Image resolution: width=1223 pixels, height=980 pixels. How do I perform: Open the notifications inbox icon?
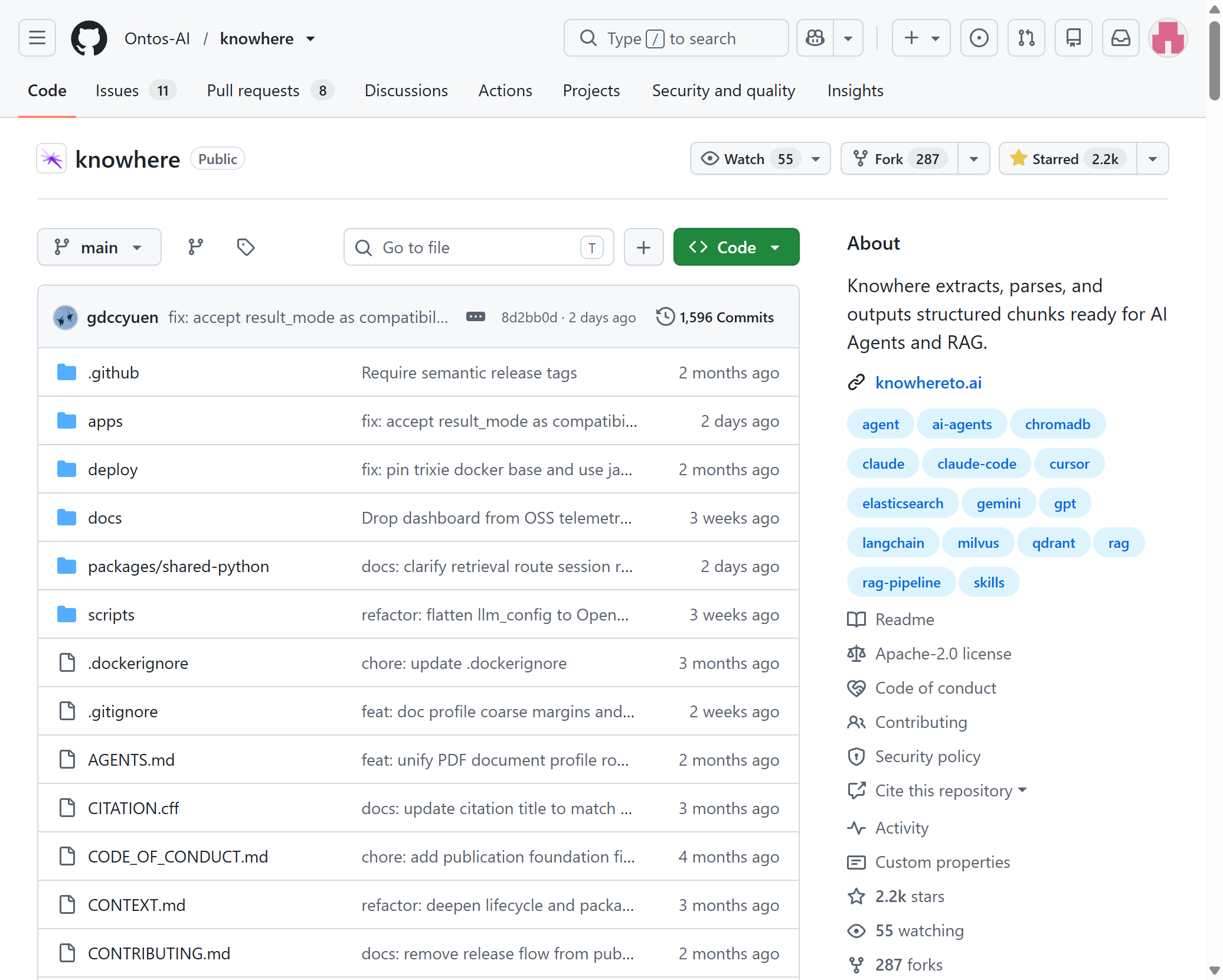[1121, 38]
